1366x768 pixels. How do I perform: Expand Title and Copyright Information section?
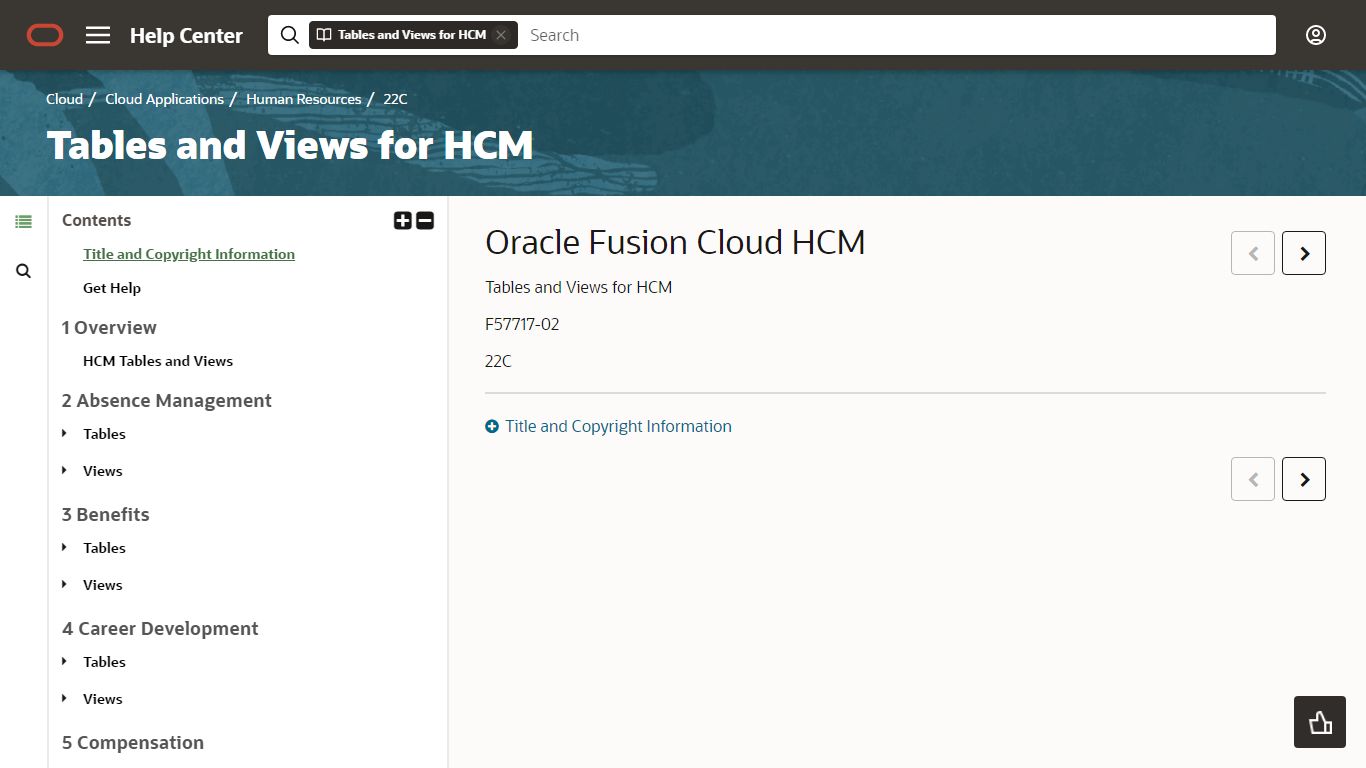tap(608, 426)
